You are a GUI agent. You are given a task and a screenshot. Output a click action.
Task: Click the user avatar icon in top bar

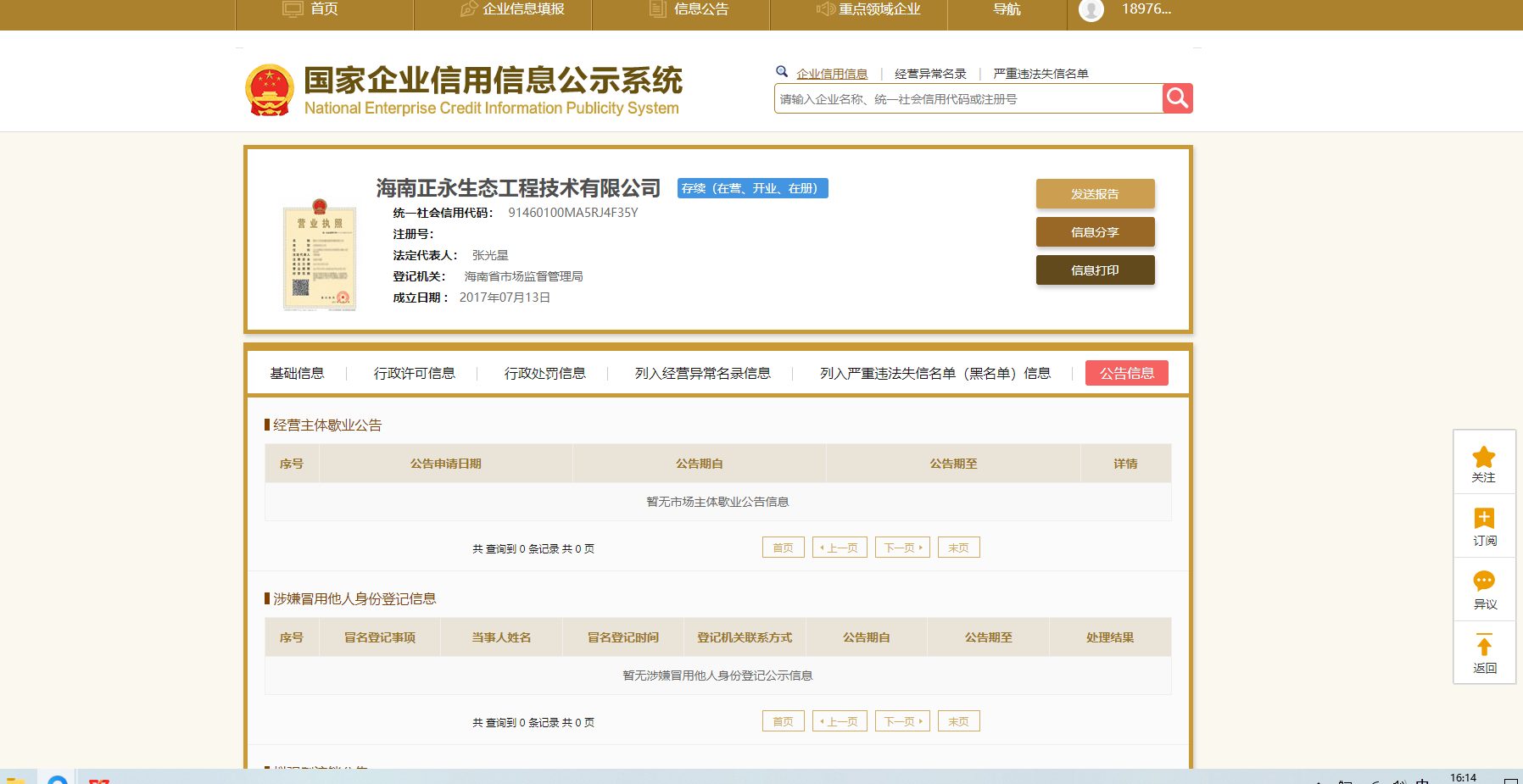[x=1091, y=9]
